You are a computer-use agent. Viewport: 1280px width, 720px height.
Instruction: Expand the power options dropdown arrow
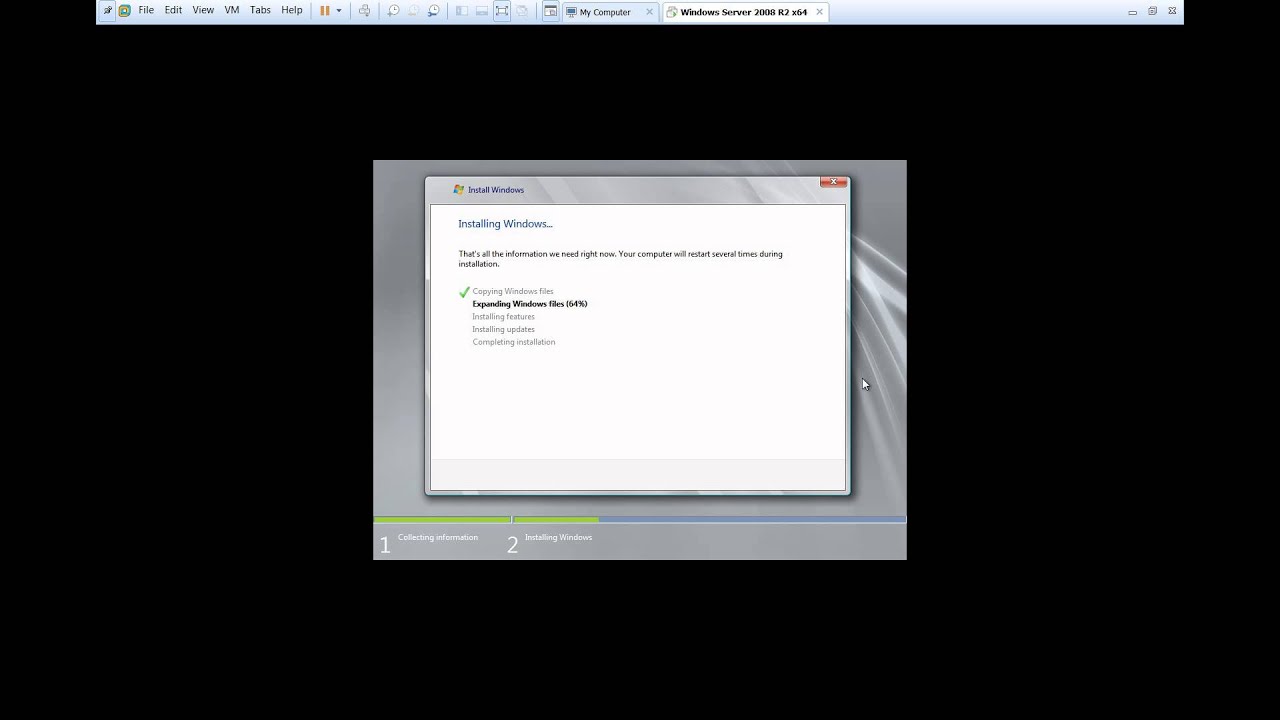pyautogui.click(x=339, y=11)
